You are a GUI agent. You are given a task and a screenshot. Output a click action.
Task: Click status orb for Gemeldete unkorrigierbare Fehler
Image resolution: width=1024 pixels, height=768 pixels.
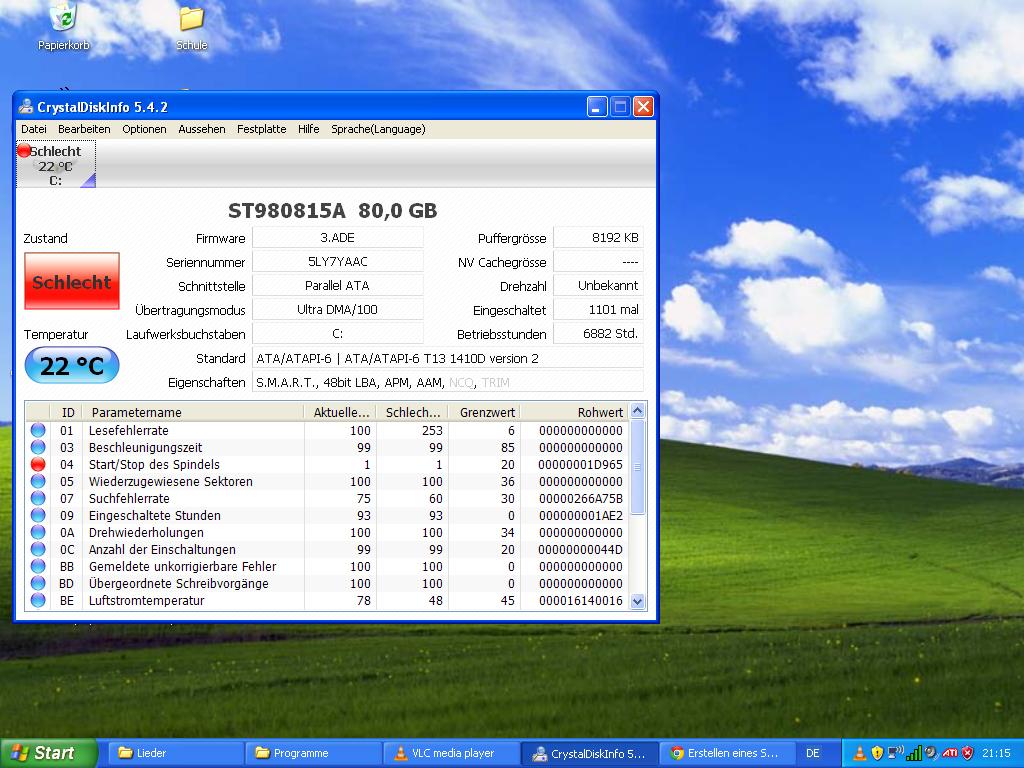point(38,566)
